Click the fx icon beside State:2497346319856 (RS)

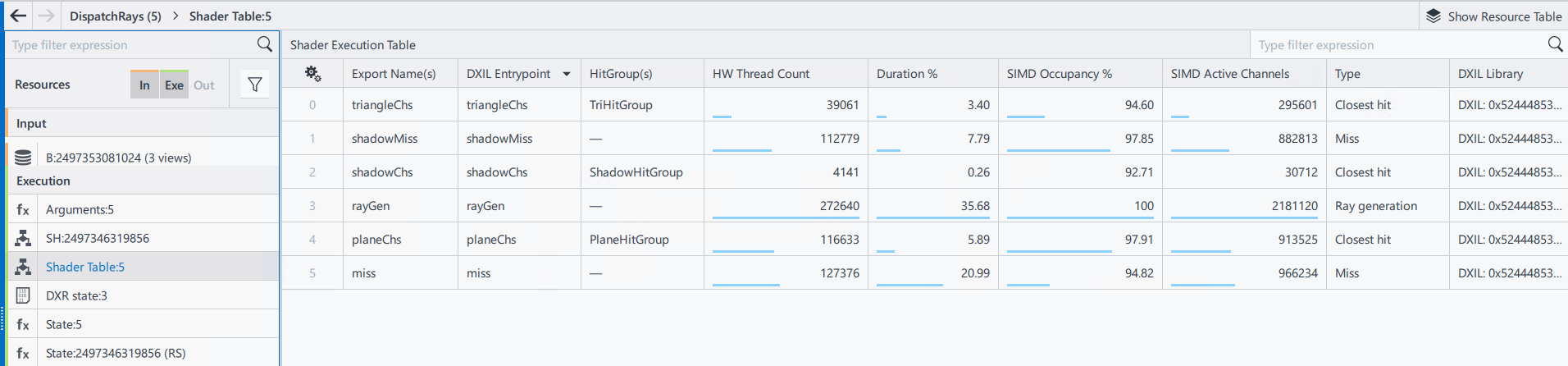pyautogui.click(x=23, y=353)
